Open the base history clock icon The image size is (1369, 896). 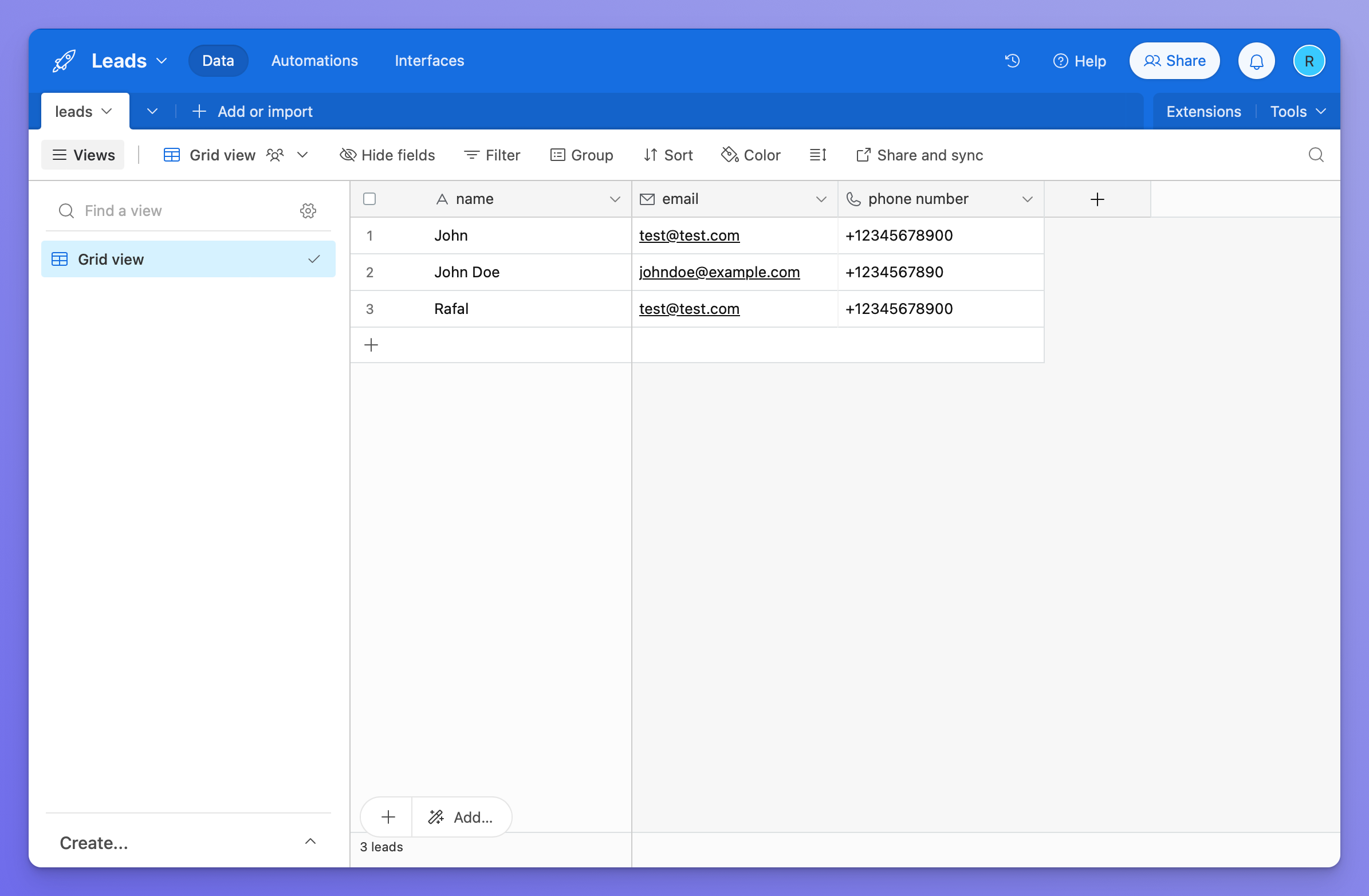coord(1012,60)
